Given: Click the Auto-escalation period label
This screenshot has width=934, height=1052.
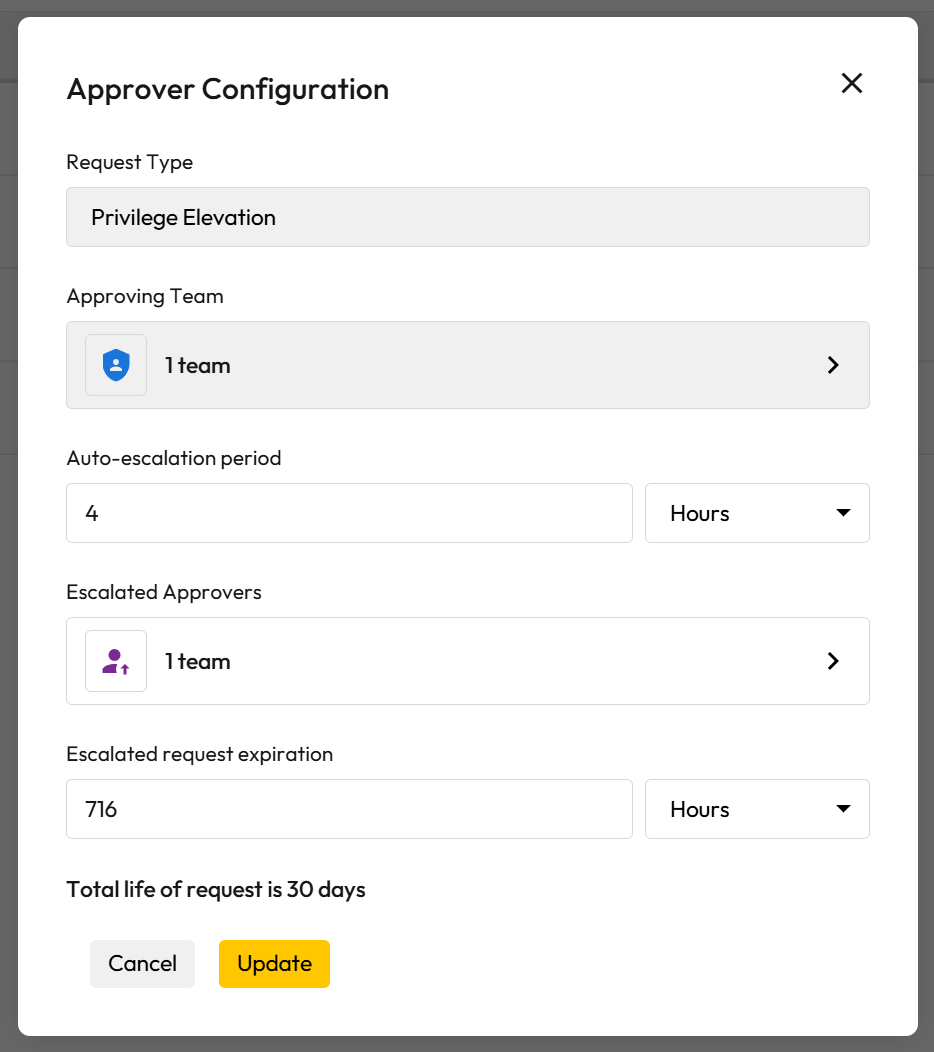Looking at the screenshot, I should [x=174, y=458].
